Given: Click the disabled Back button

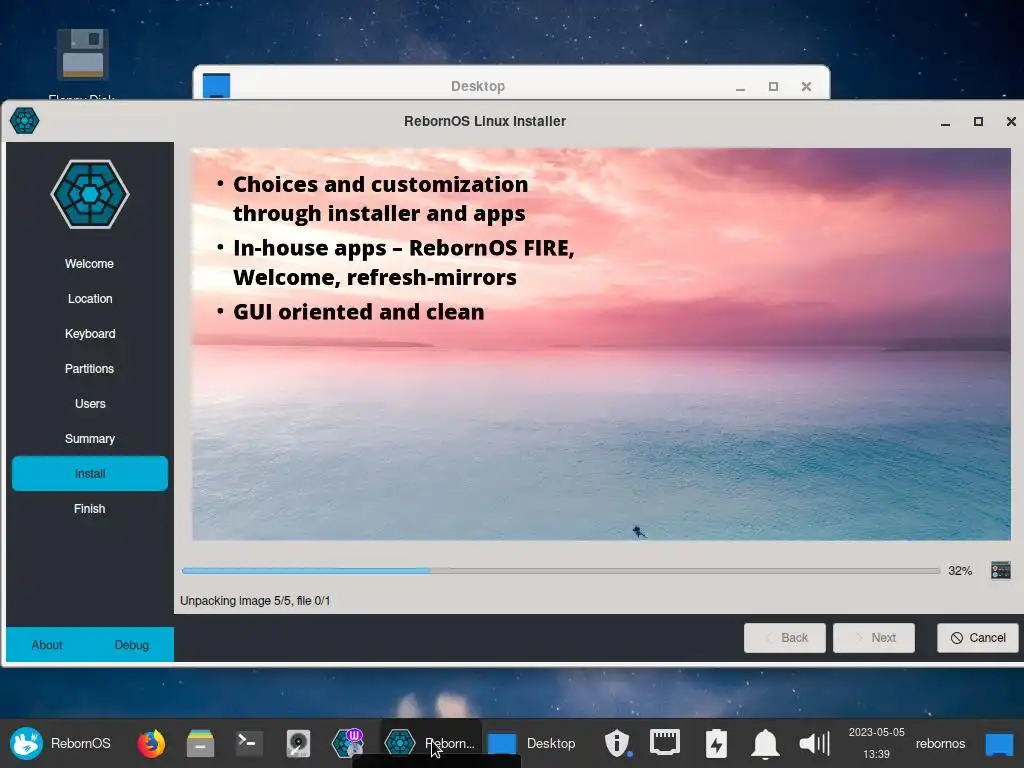Looking at the screenshot, I should 784,637.
